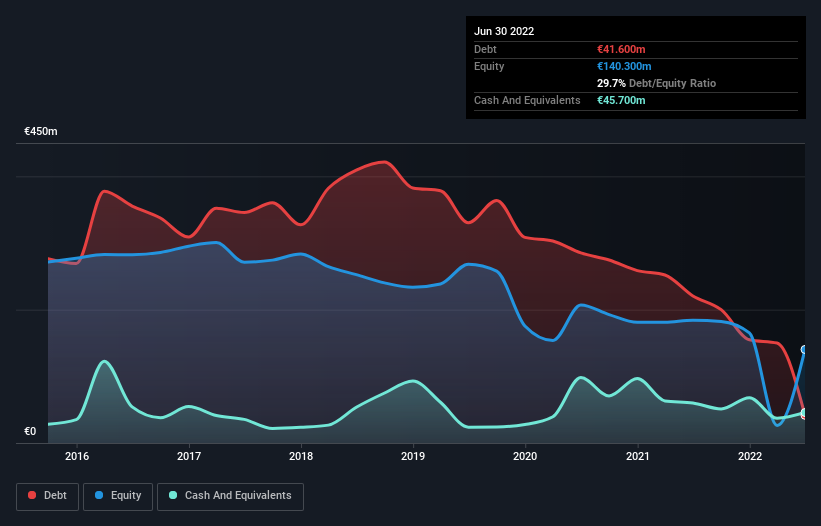The height and width of the screenshot is (526, 821).
Task: Toggle the Cash And Equivalents legend button
Action: [230, 496]
